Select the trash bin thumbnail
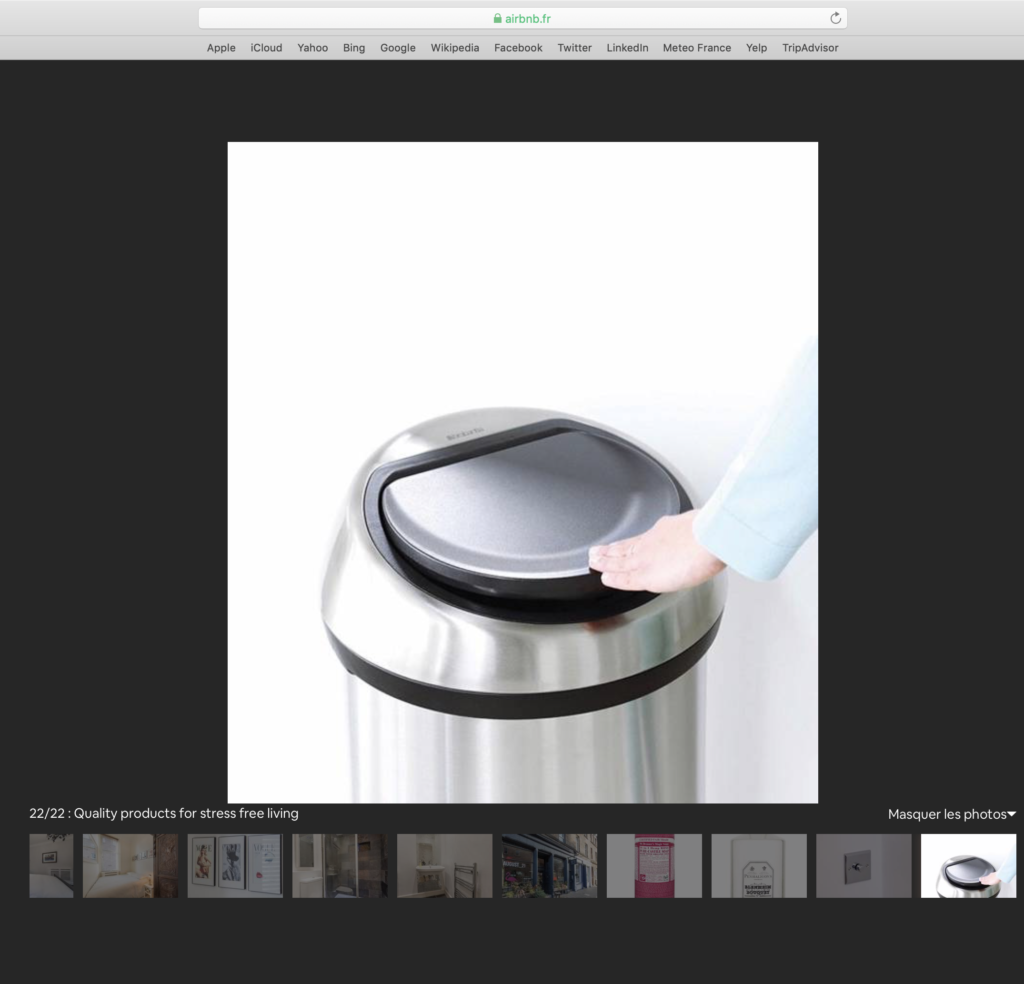The image size is (1024, 984). 967,865
